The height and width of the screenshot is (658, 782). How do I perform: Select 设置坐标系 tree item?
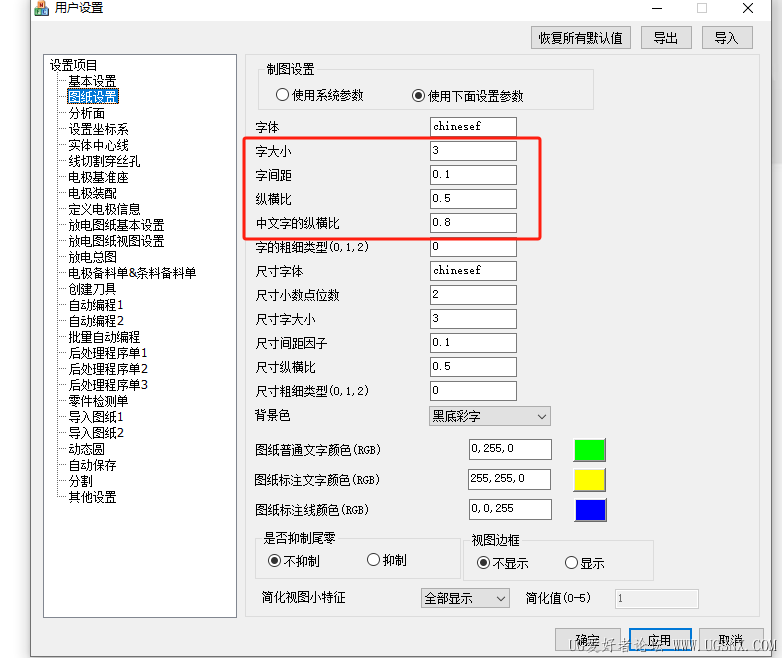pyautogui.click(x=98, y=129)
